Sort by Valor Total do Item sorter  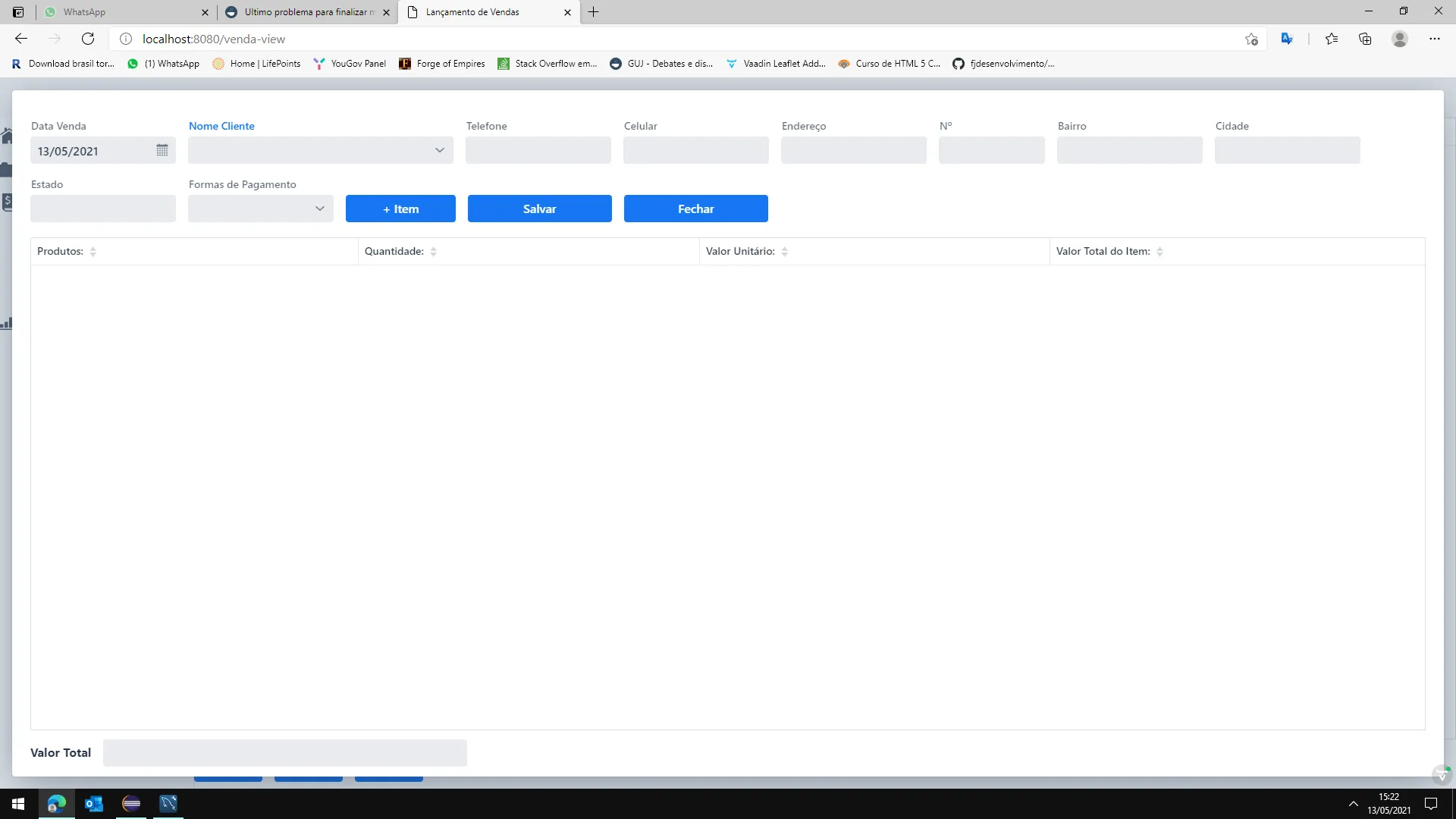point(1159,252)
